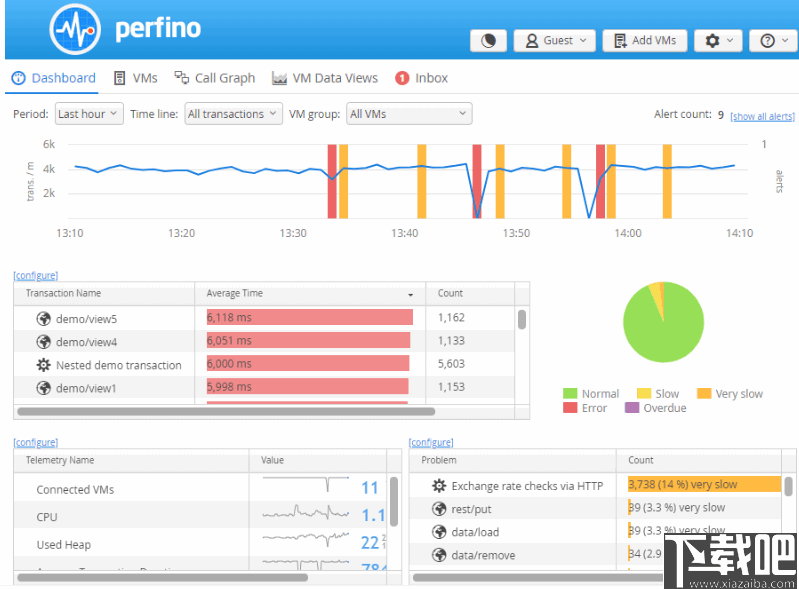799x589 pixels.
Task: Click the Average Time sort arrow
Action: coord(410,295)
